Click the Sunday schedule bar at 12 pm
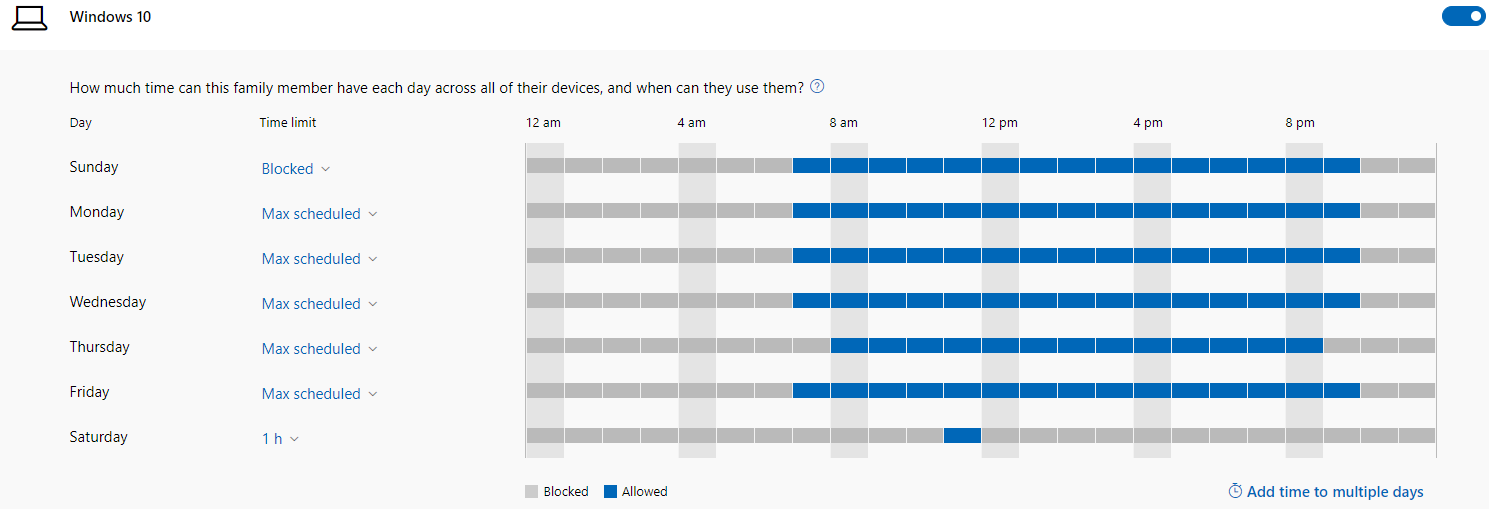Viewport: 1489px width, 509px height. tap(1000, 165)
